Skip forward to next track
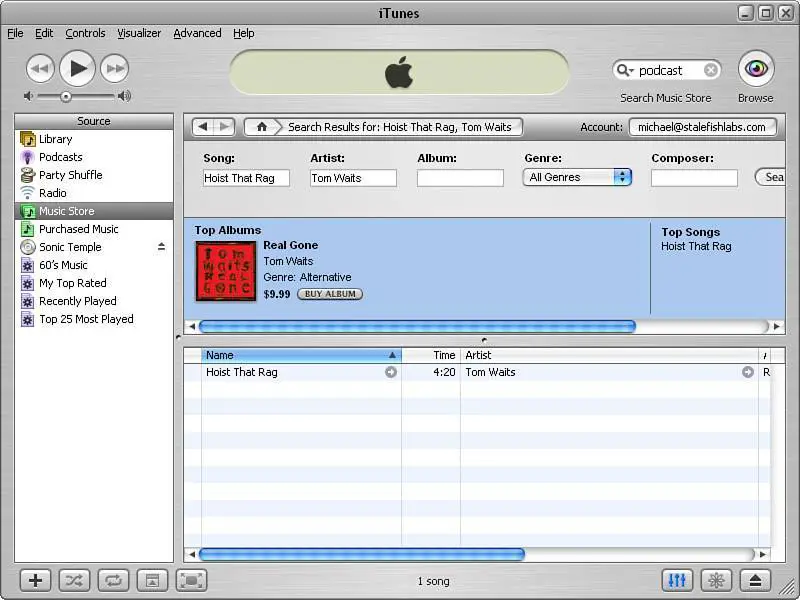This screenshot has width=800, height=600. pos(114,68)
